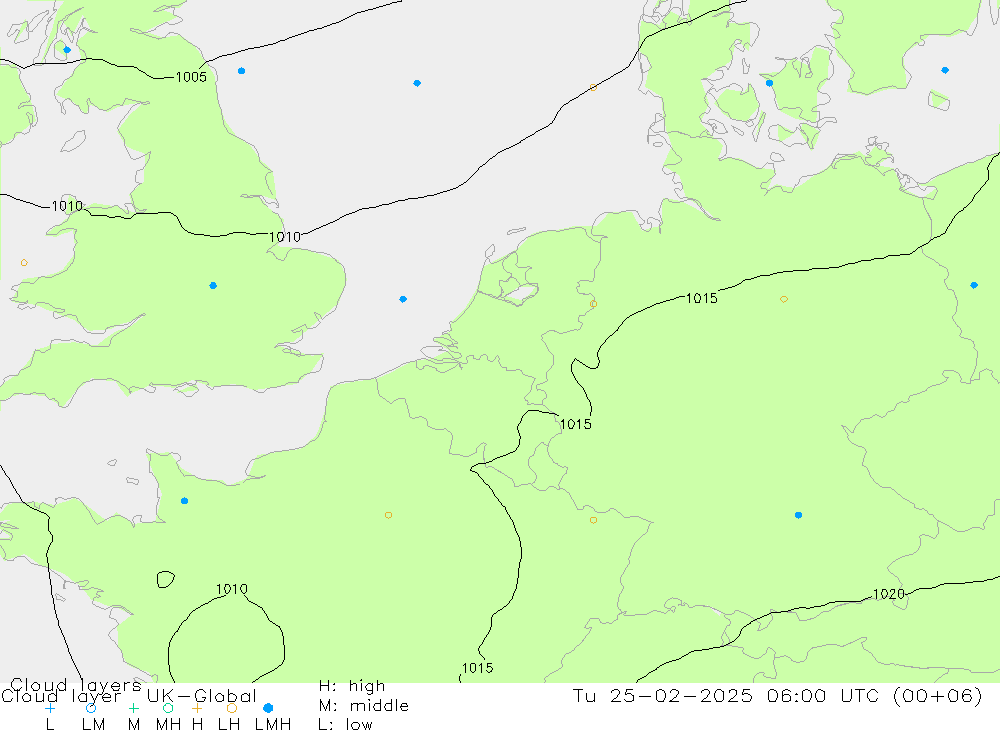Viewport: 1000px width, 733px height.
Task: Click the 'Cloud layers' title text
Action: 75,686
